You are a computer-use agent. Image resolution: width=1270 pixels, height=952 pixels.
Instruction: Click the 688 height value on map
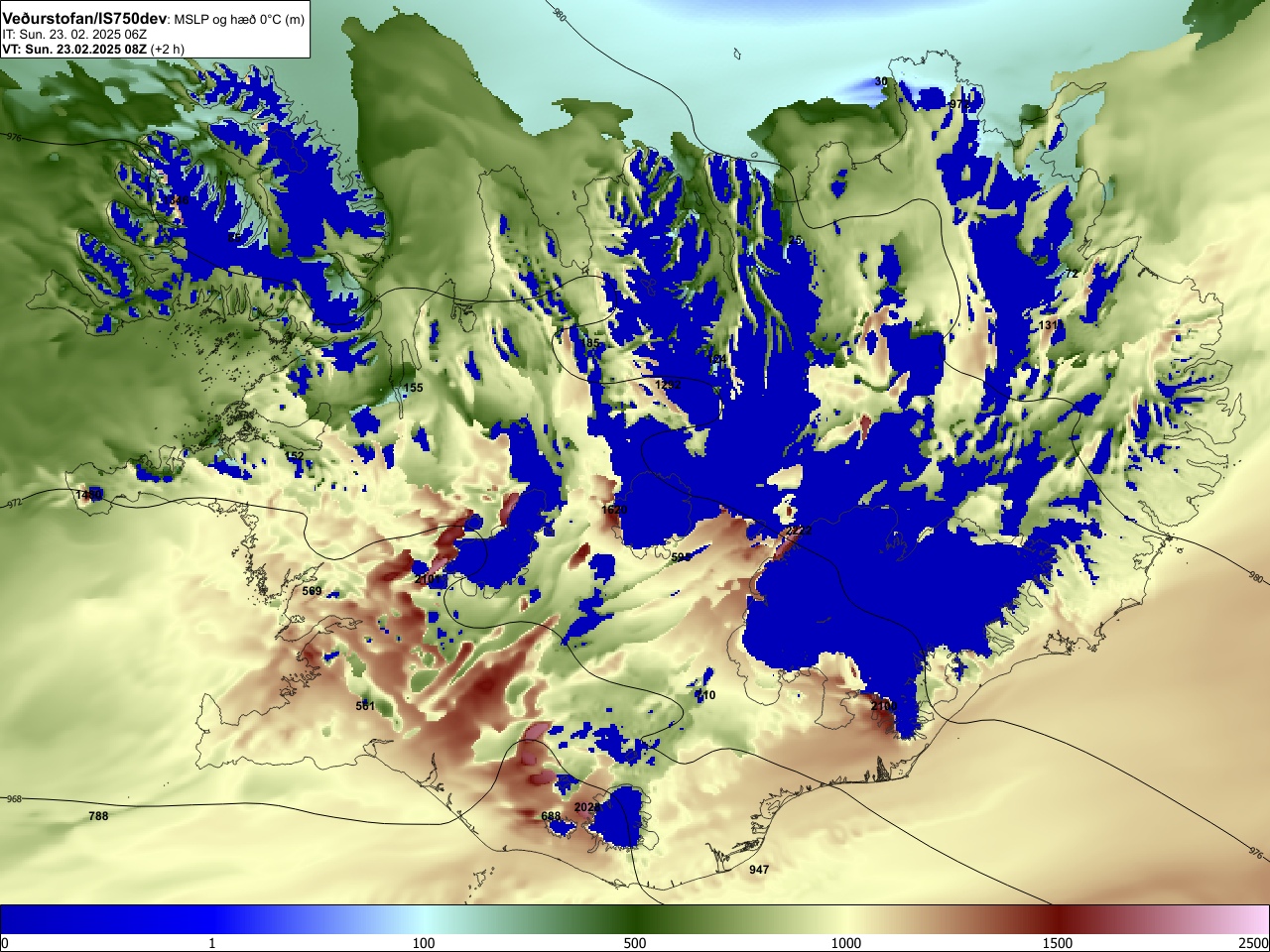(551, 816)
